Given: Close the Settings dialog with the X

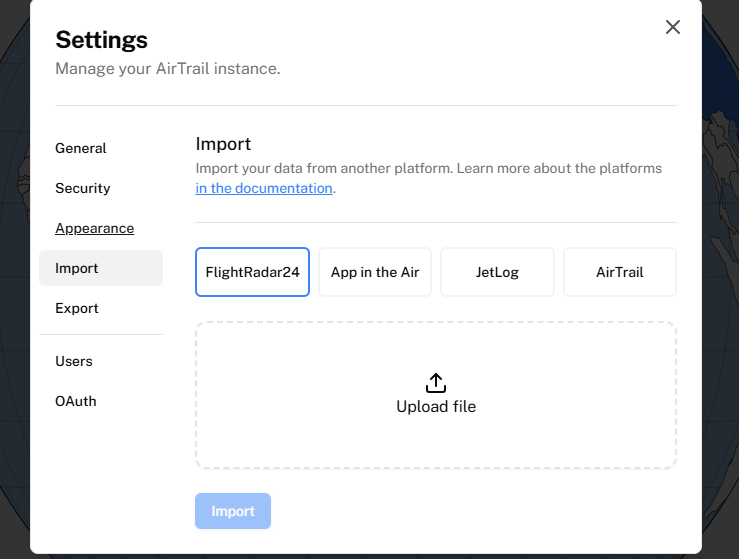Looking at the screenshot, I should [673, 27].
